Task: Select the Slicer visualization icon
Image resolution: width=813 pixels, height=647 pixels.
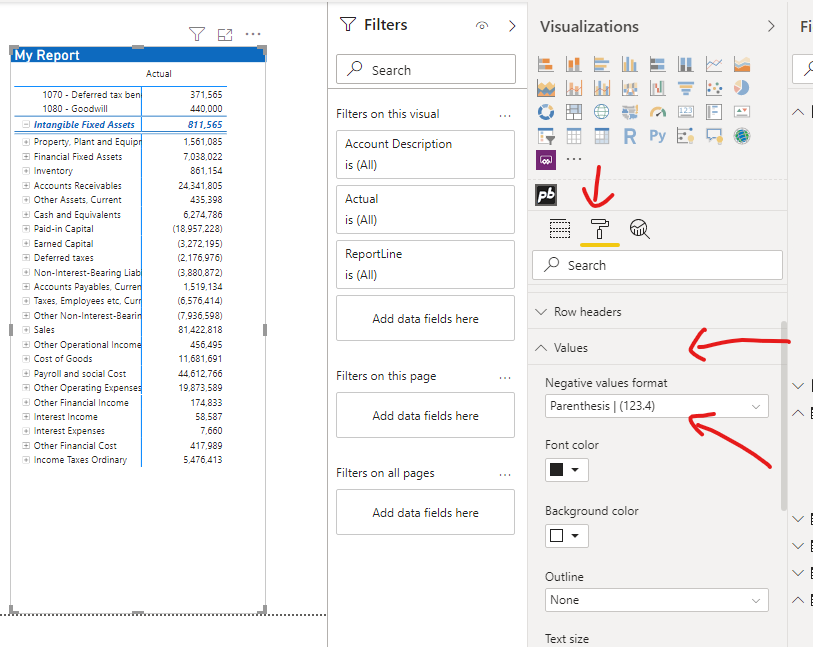Action: [545, 137]
